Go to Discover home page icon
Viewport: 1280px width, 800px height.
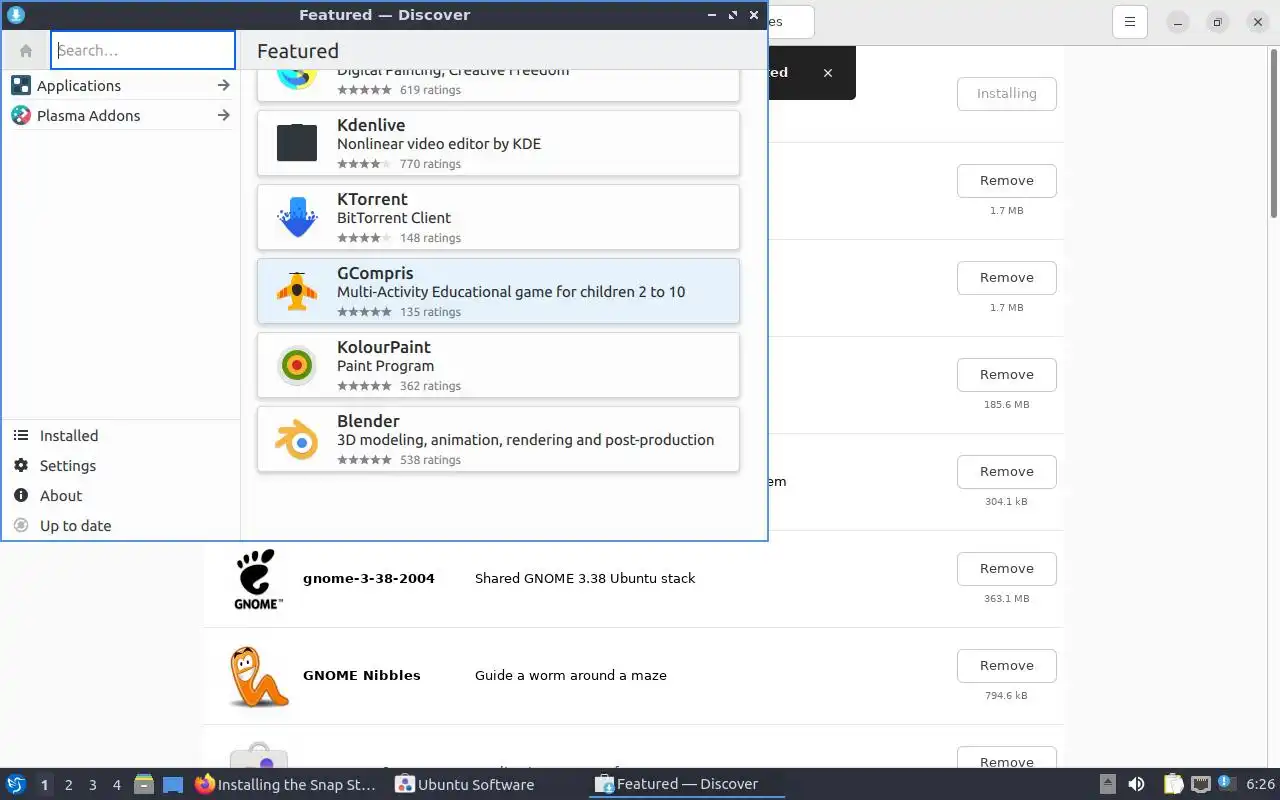pyautogui.click(x=26, y=51)
